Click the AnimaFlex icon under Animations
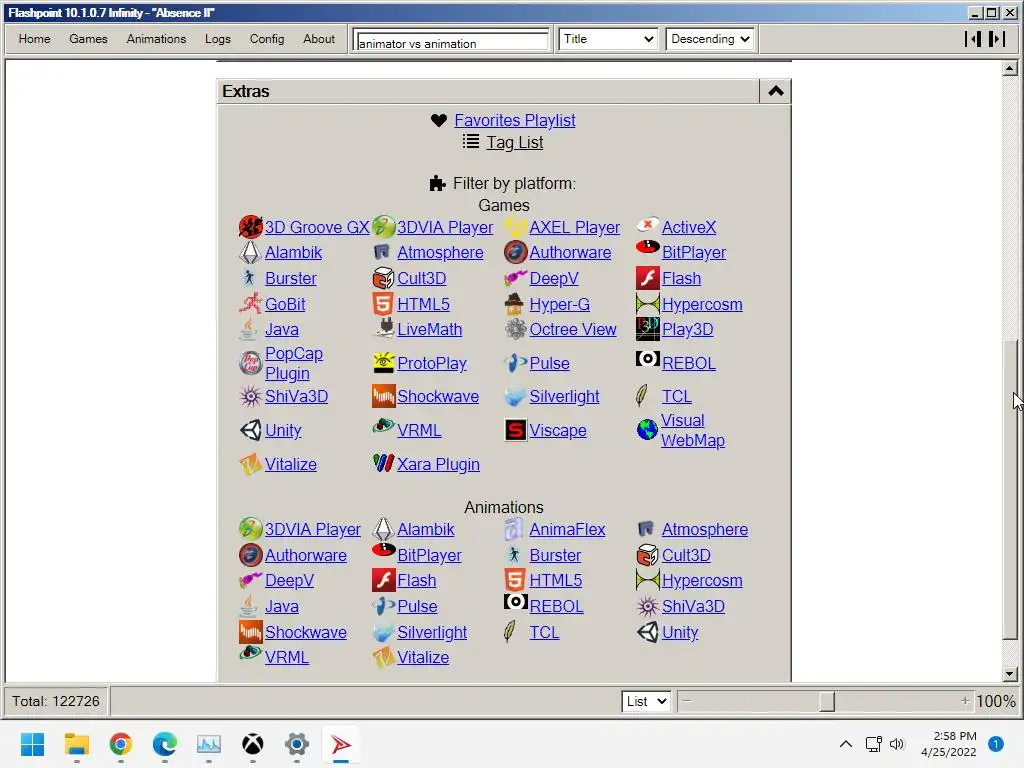This screenshot has width=1024, height=768. (515, 529)
